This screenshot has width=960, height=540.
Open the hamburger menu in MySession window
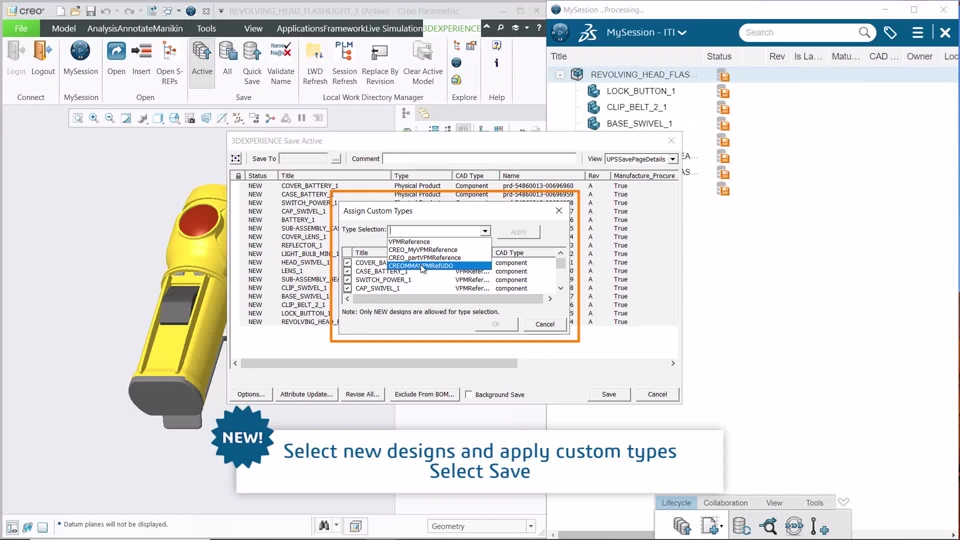tap(917, 32)
